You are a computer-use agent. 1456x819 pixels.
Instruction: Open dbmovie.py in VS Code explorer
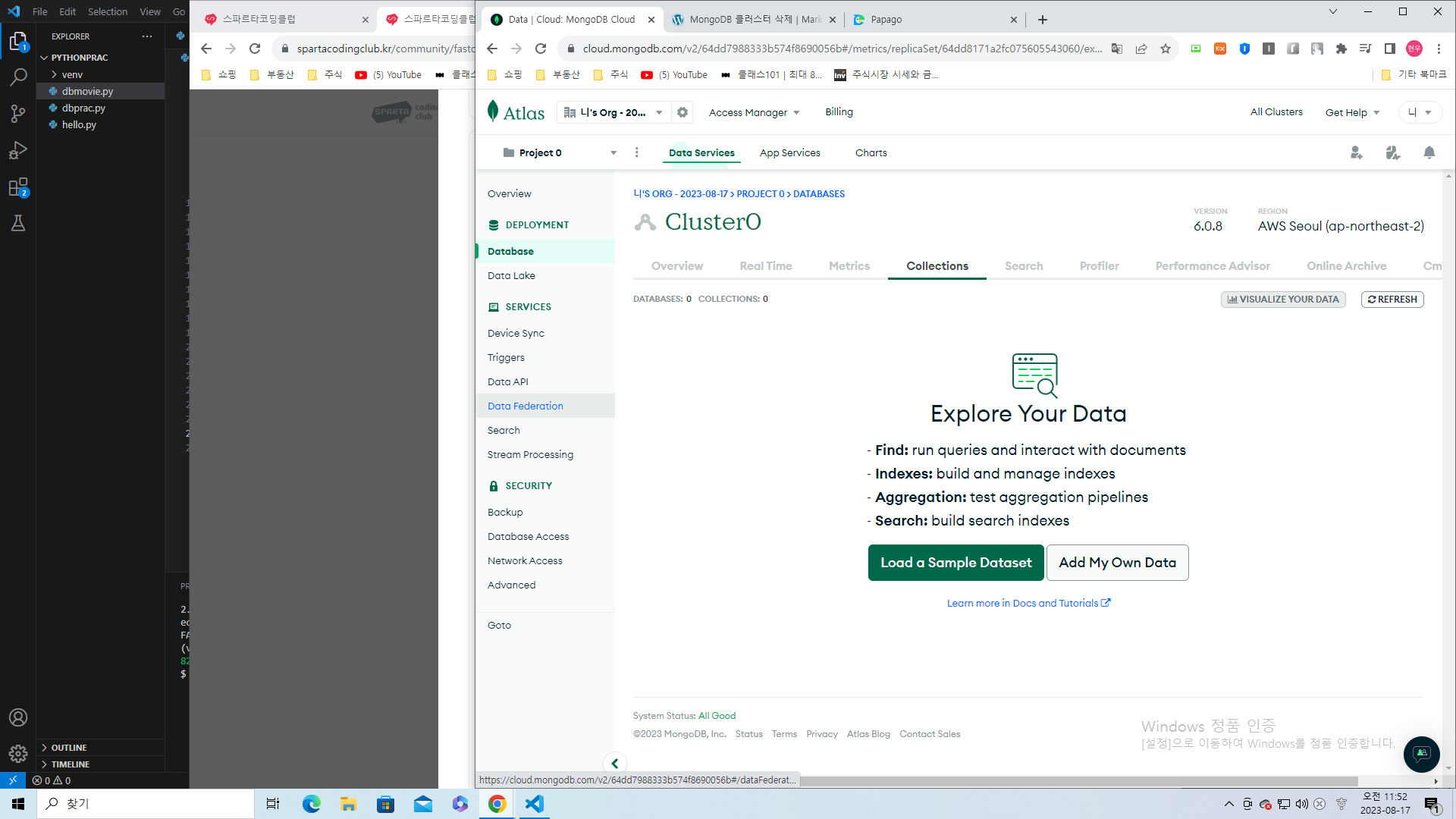tap(87, 91)
